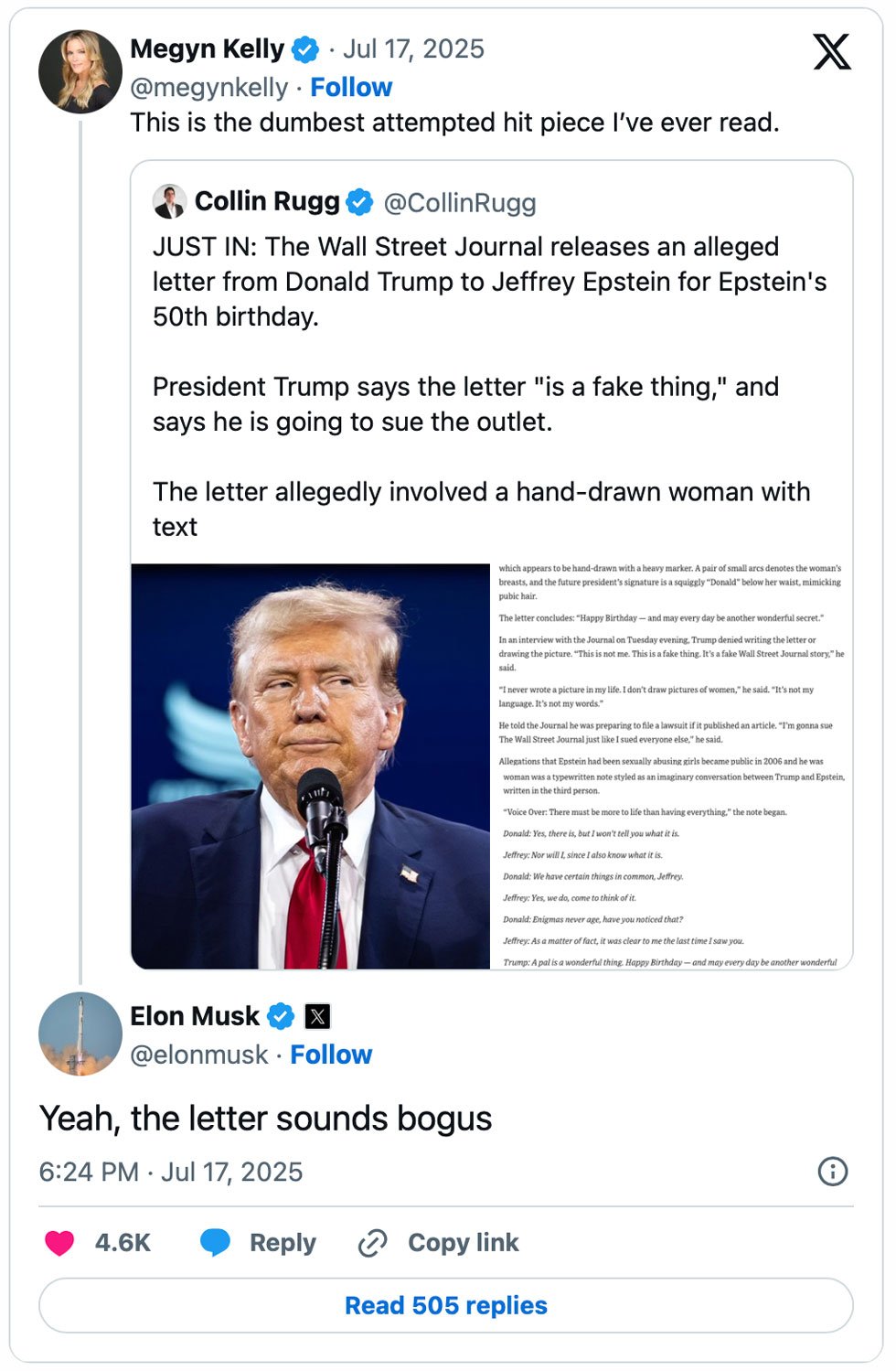This screenshot has width=896, height=1371.
Task: Click the Copy link text
Action: 464,1243
